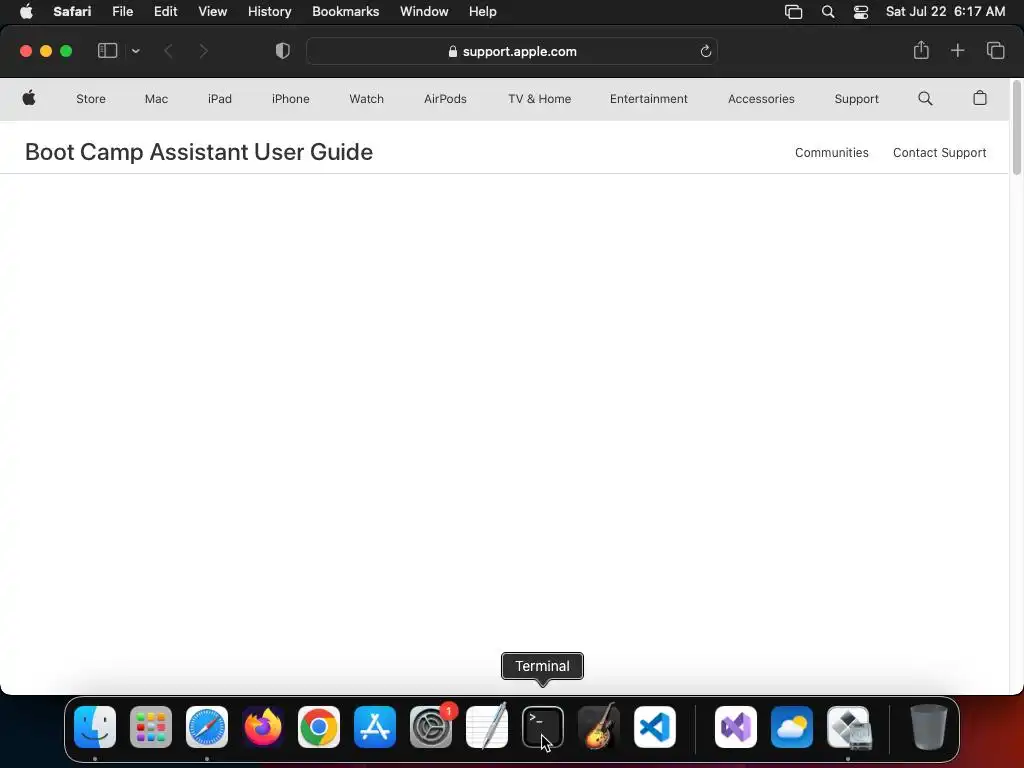This screenshot has width=1024, height=768.
Task: Launch GarageBand from the Dock
Action: (x=599, y=726)
